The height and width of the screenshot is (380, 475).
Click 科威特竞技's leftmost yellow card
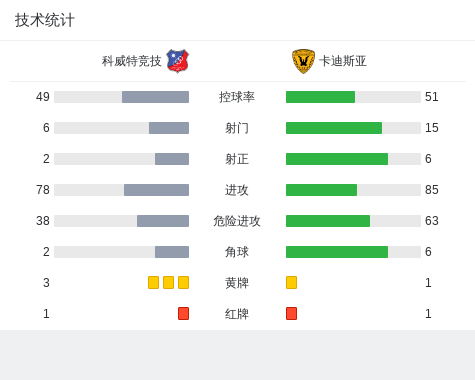tap(153, 282)
